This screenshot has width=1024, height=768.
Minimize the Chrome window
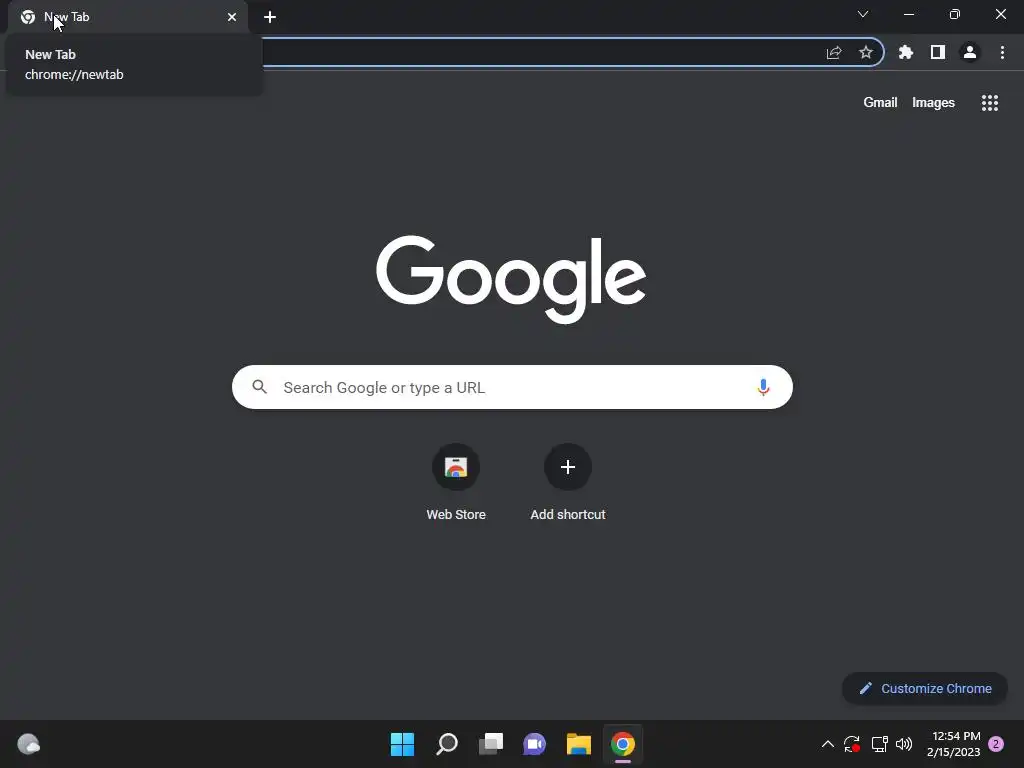pyautogui.click(x=909, y=14)
